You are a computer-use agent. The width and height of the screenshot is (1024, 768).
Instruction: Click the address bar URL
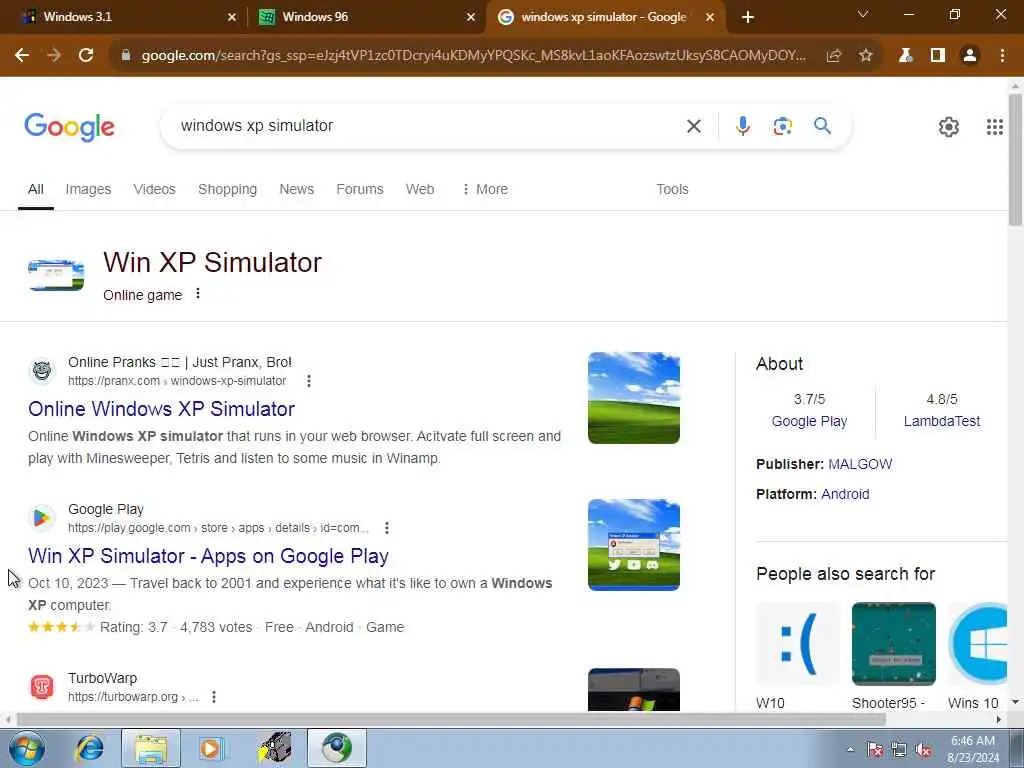473,56
